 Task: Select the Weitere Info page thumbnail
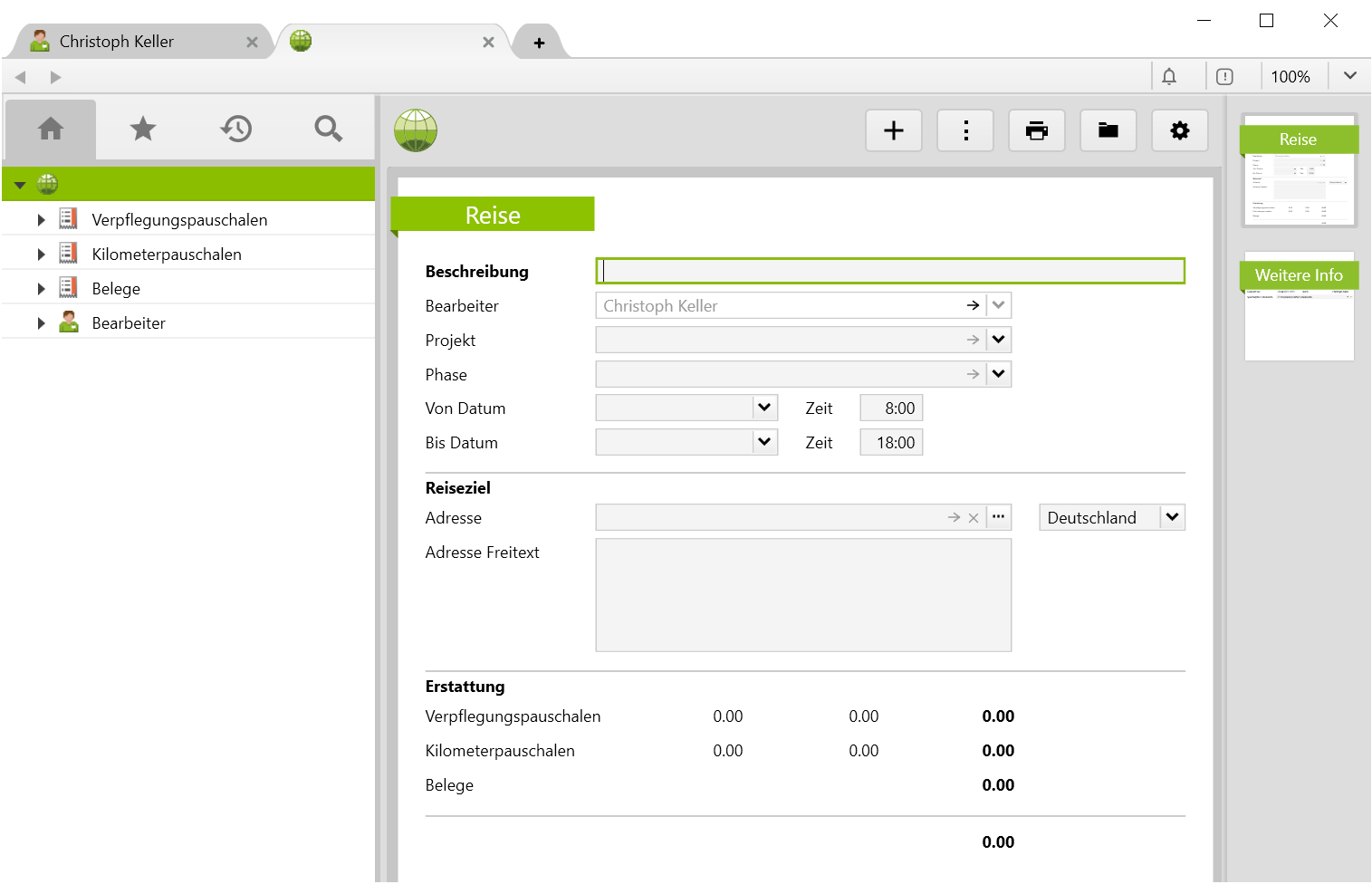(1299, 308)
